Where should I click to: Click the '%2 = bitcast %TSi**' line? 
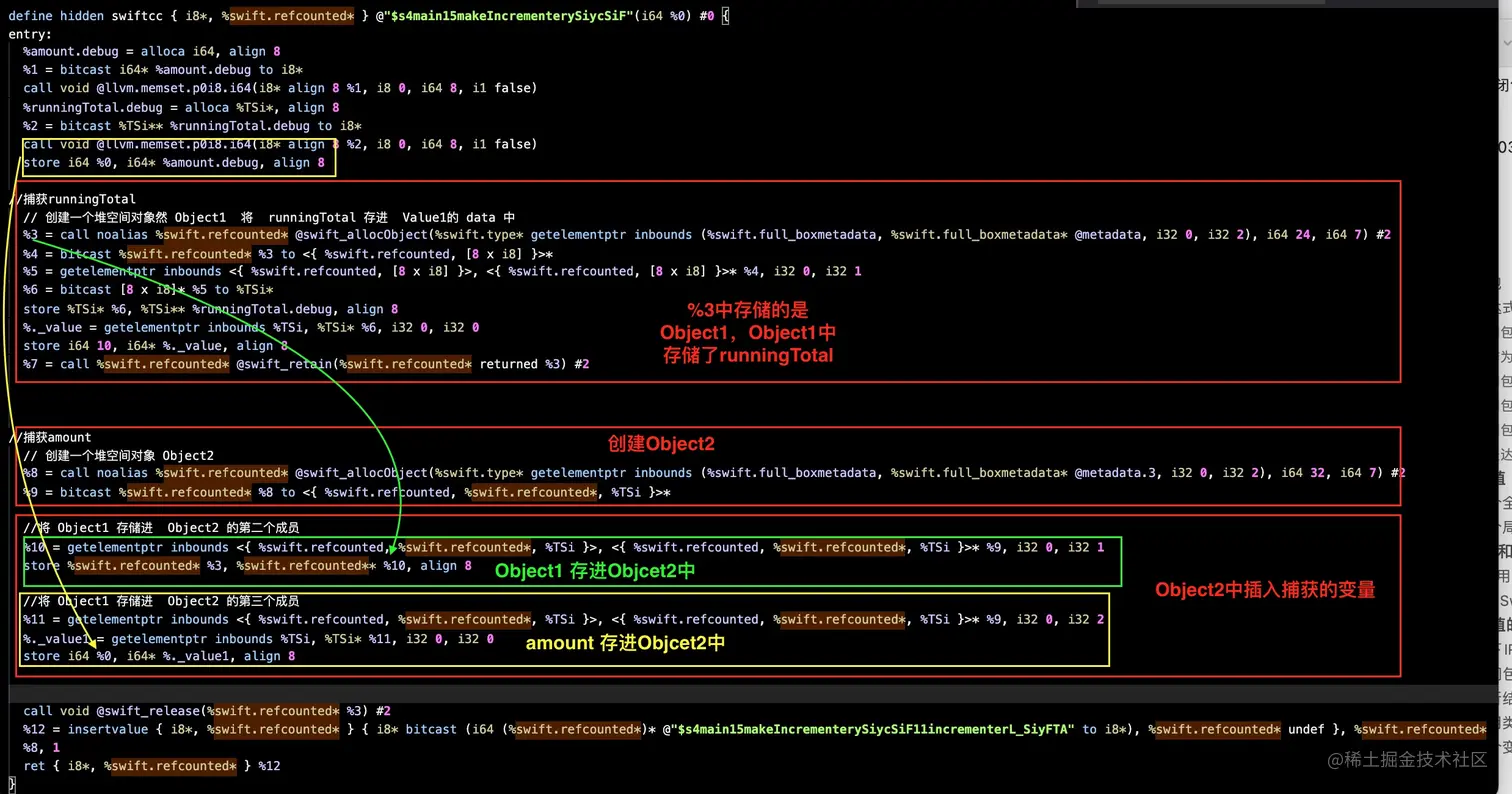192,126
